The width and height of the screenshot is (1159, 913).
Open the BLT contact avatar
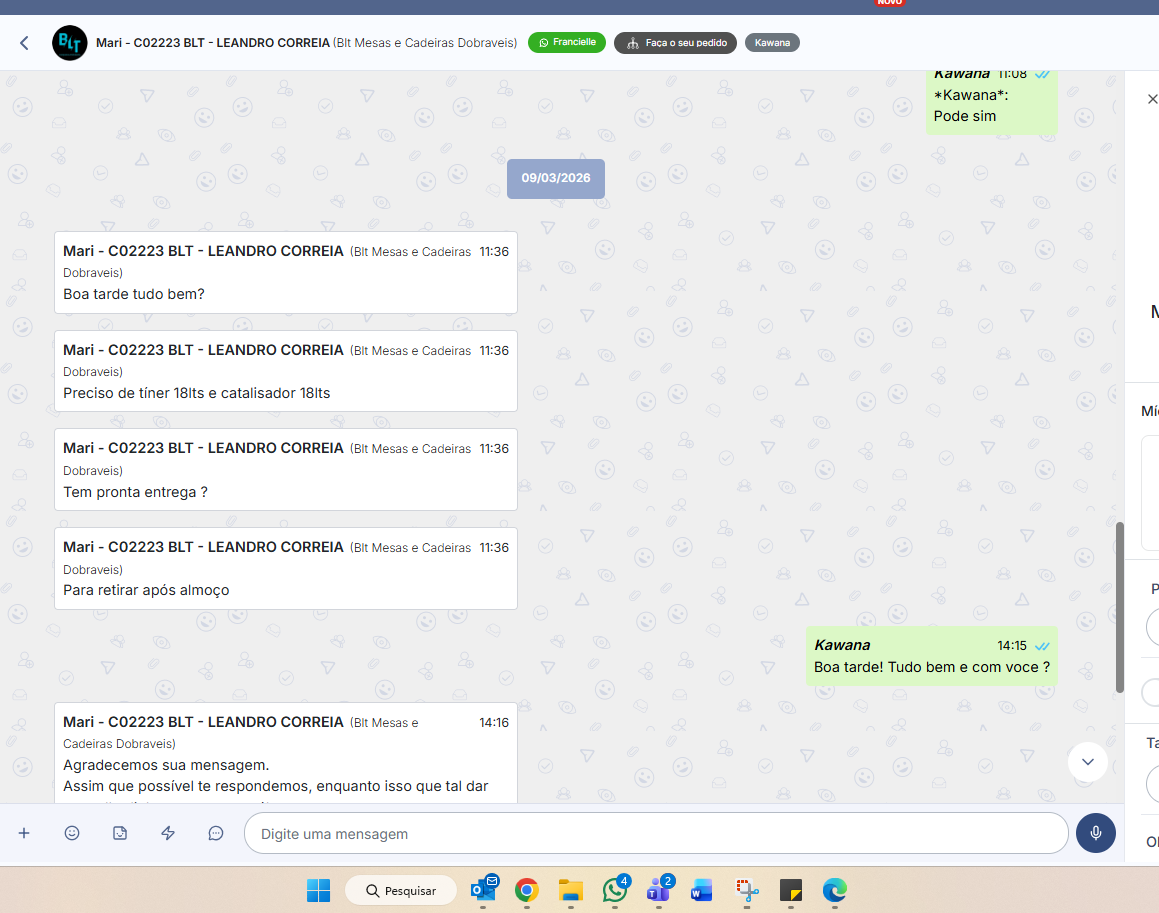(70, 43)
